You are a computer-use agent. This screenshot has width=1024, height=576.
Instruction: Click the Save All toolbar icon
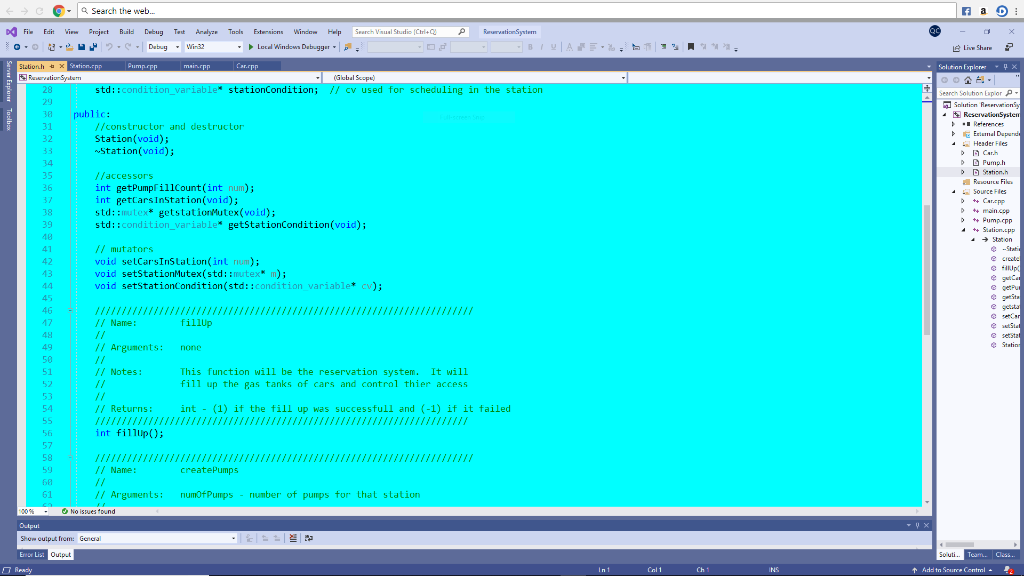coord(93,45)
